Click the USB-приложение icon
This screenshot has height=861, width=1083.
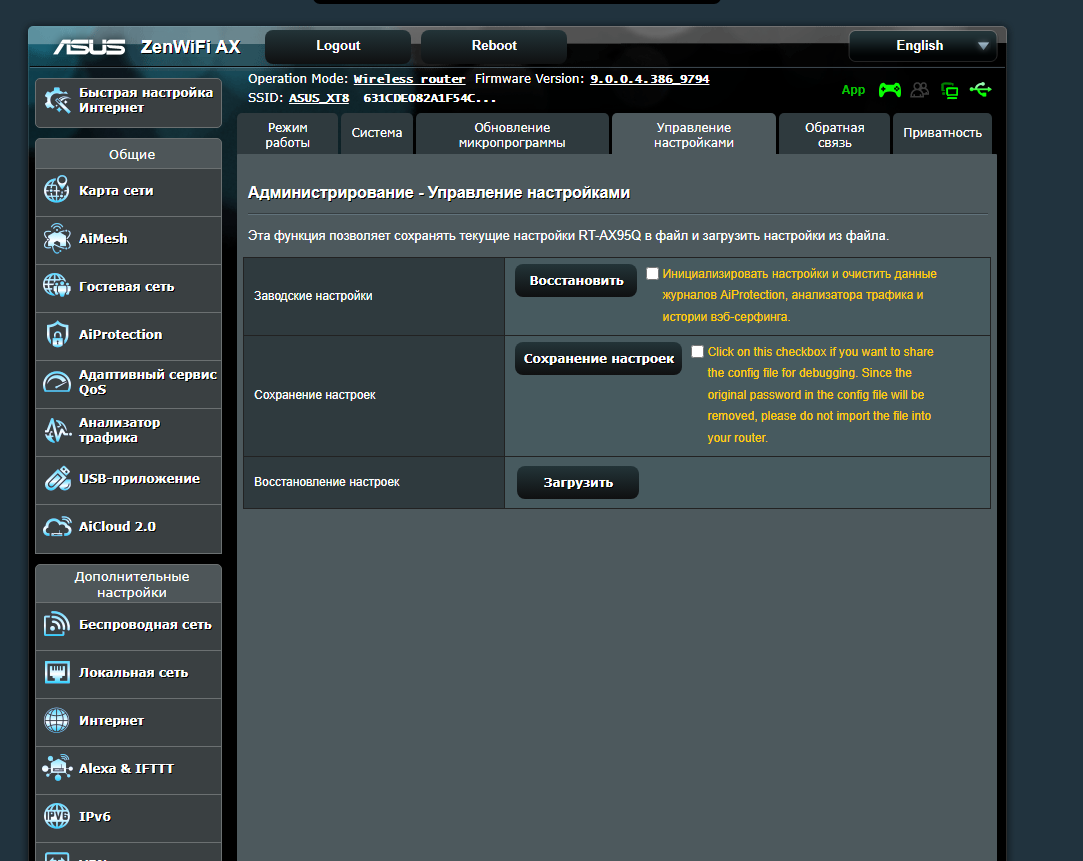[57, 478]
